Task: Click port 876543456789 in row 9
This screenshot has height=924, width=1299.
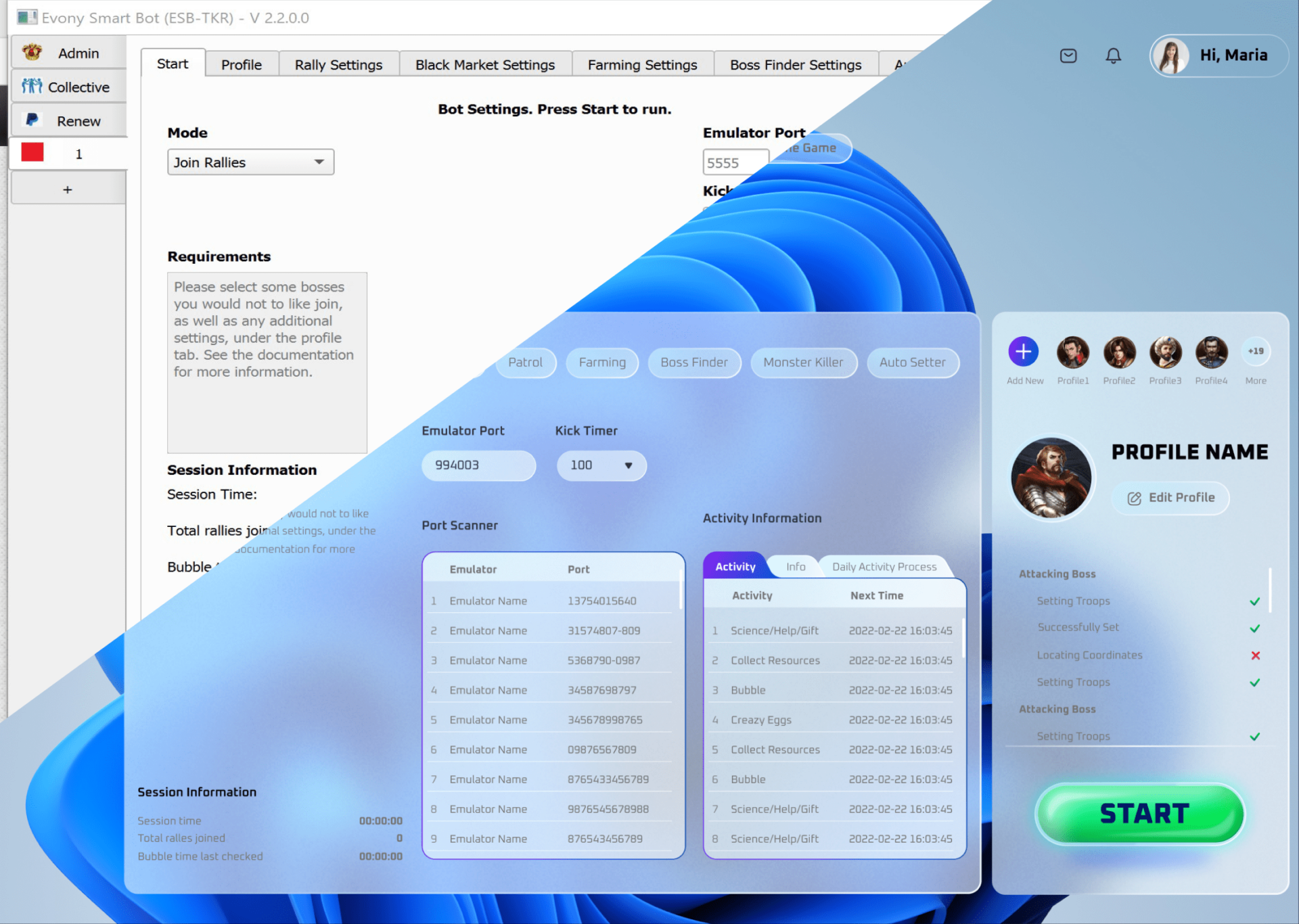Action: (x=605, y=839)
